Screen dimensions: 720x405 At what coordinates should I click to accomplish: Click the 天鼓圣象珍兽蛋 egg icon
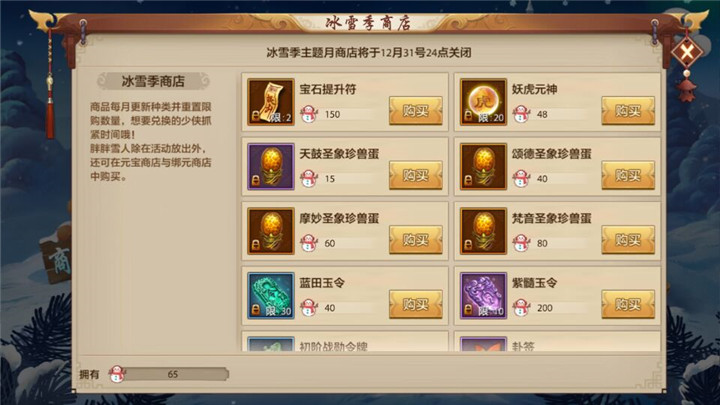pyautogui.click(x=270, y=166)
